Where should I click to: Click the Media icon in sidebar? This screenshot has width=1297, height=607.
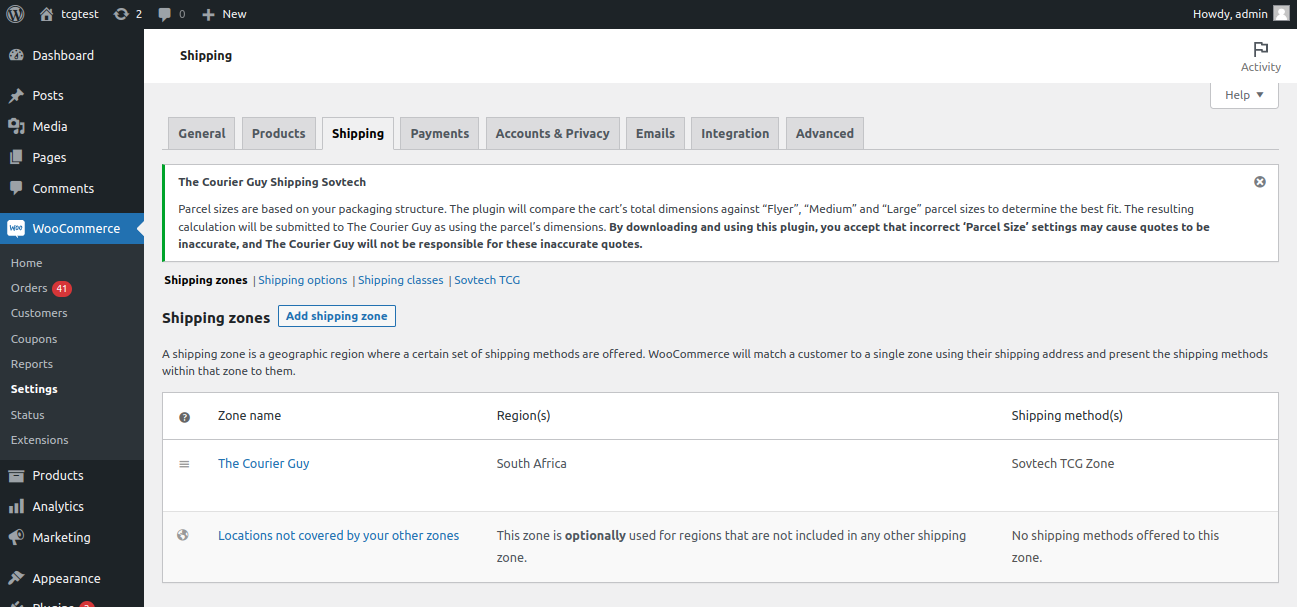pos(16,127)
